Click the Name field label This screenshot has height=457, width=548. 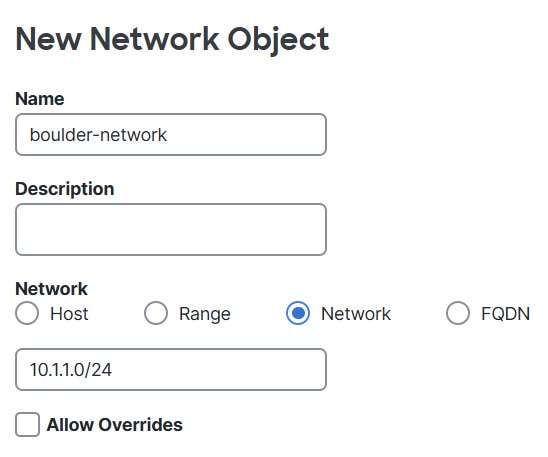tap(40, 99)
